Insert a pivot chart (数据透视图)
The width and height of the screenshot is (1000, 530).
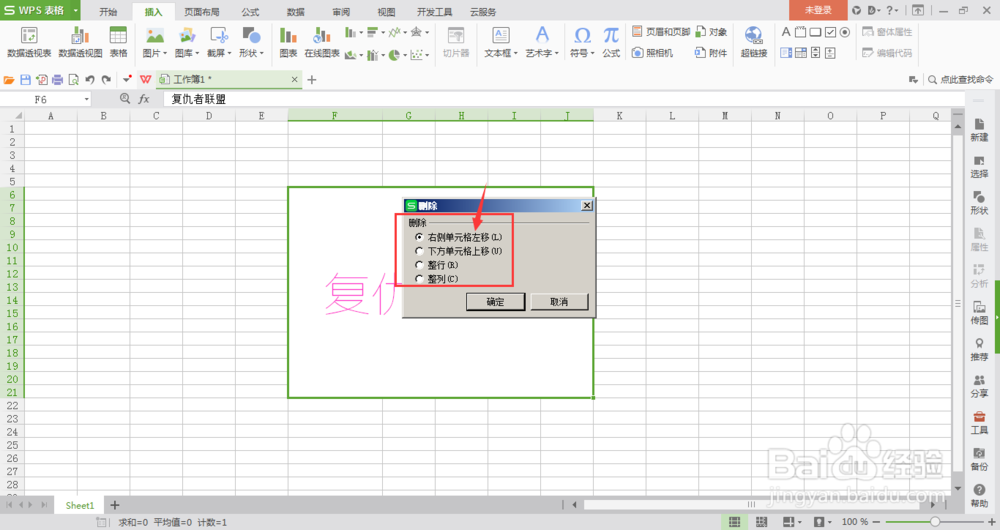pyautogui.click(x=80, y=42)
